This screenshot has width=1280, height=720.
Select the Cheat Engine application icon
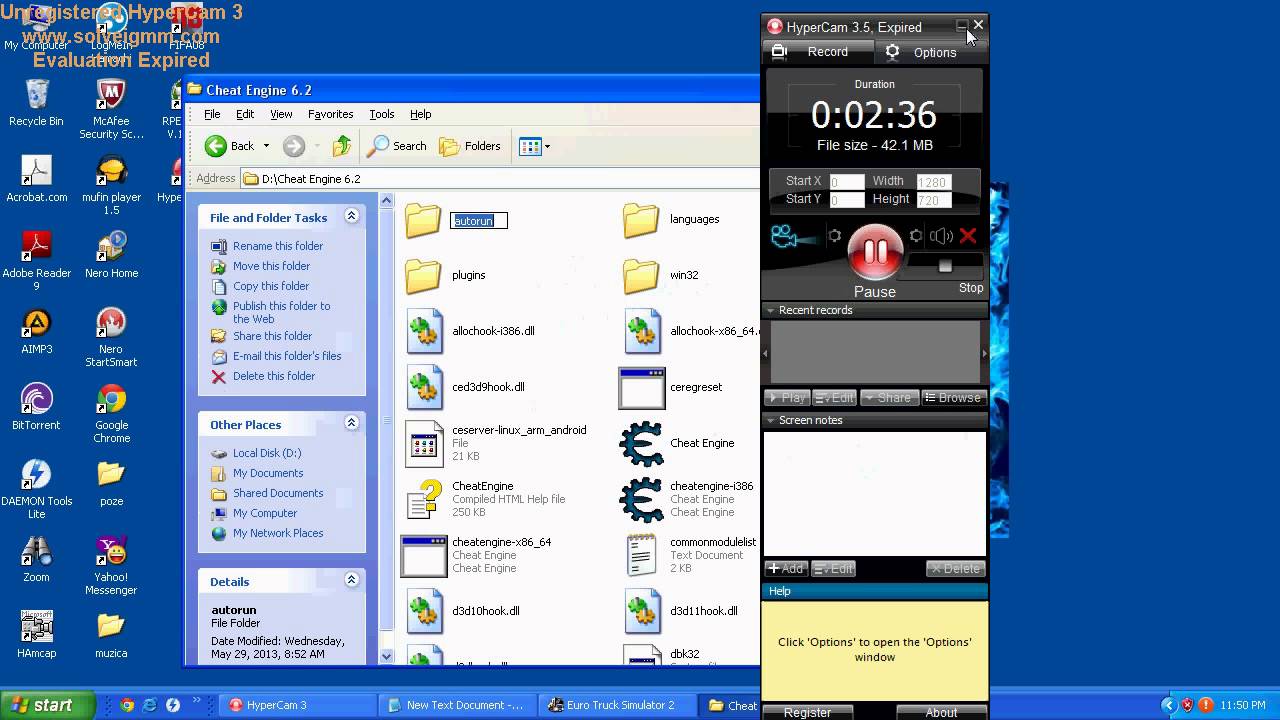(x=642, y=444)
